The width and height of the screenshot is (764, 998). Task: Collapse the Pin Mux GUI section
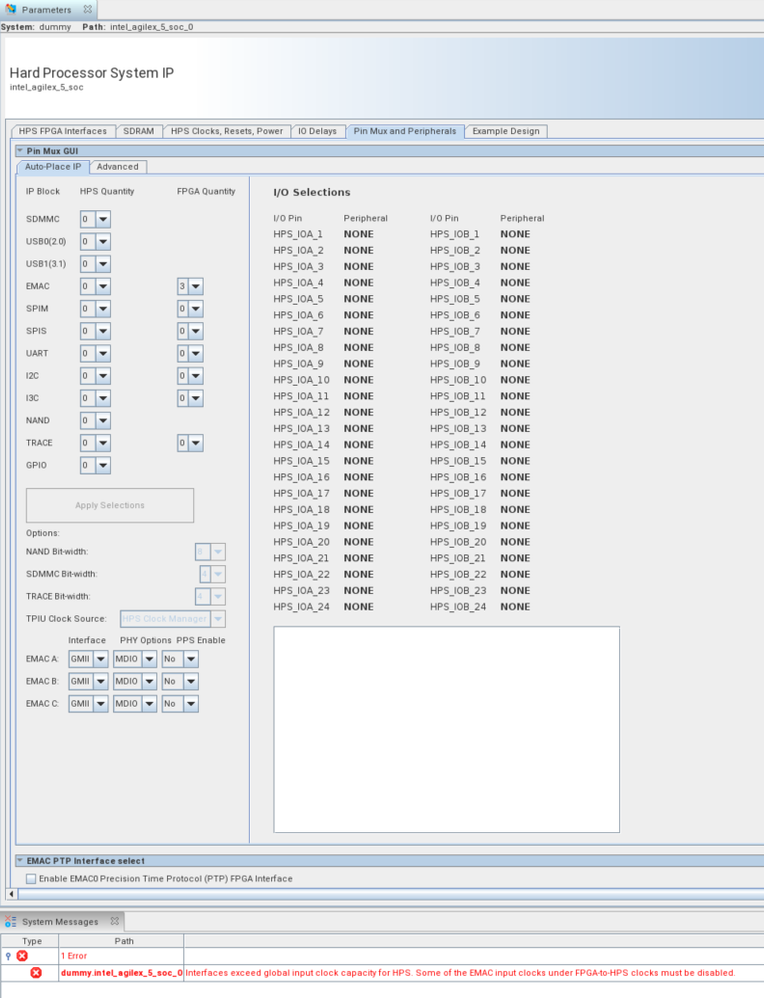point(20,151)
